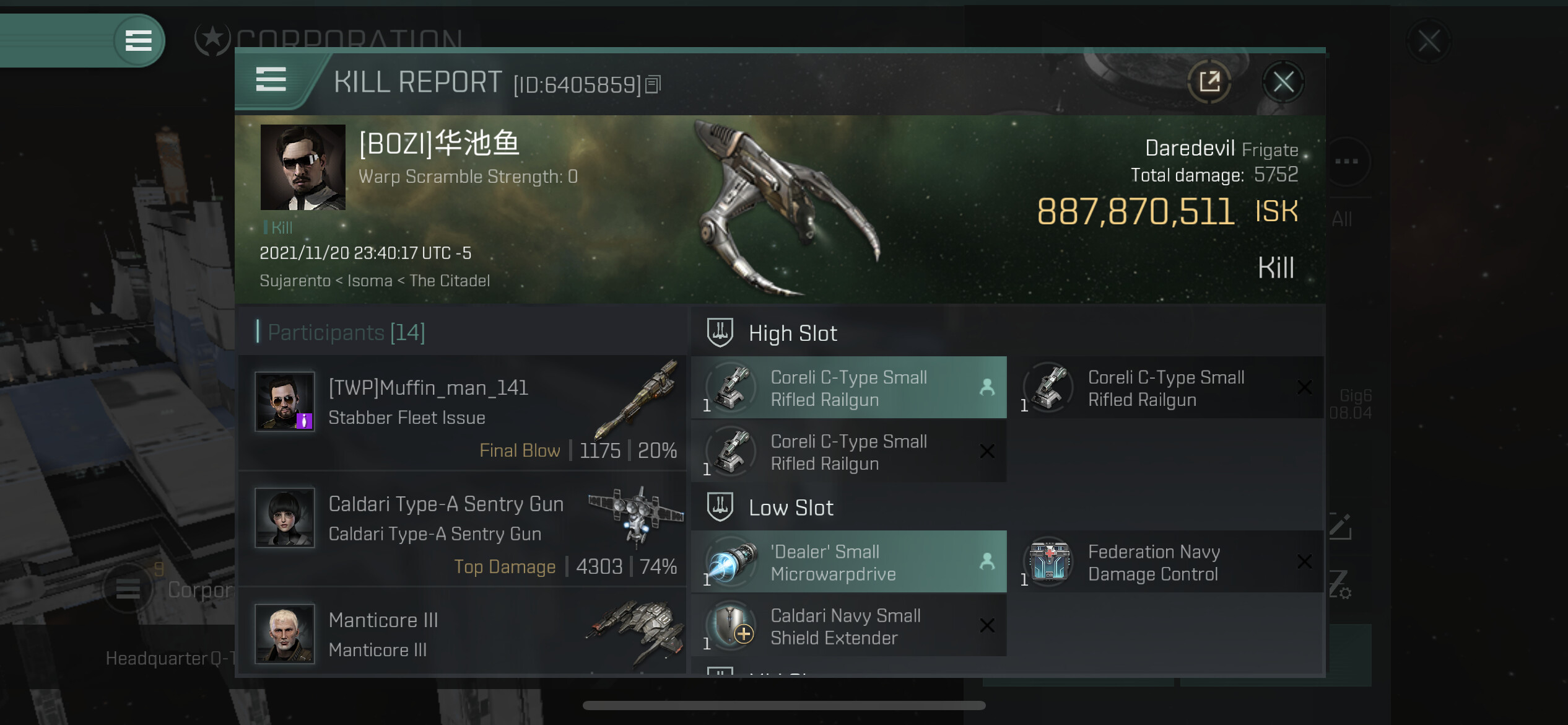Screen dimensions: 1568x725
Task: Tap the Federation Navy Damage Control icon
Action: (1049, 561)
